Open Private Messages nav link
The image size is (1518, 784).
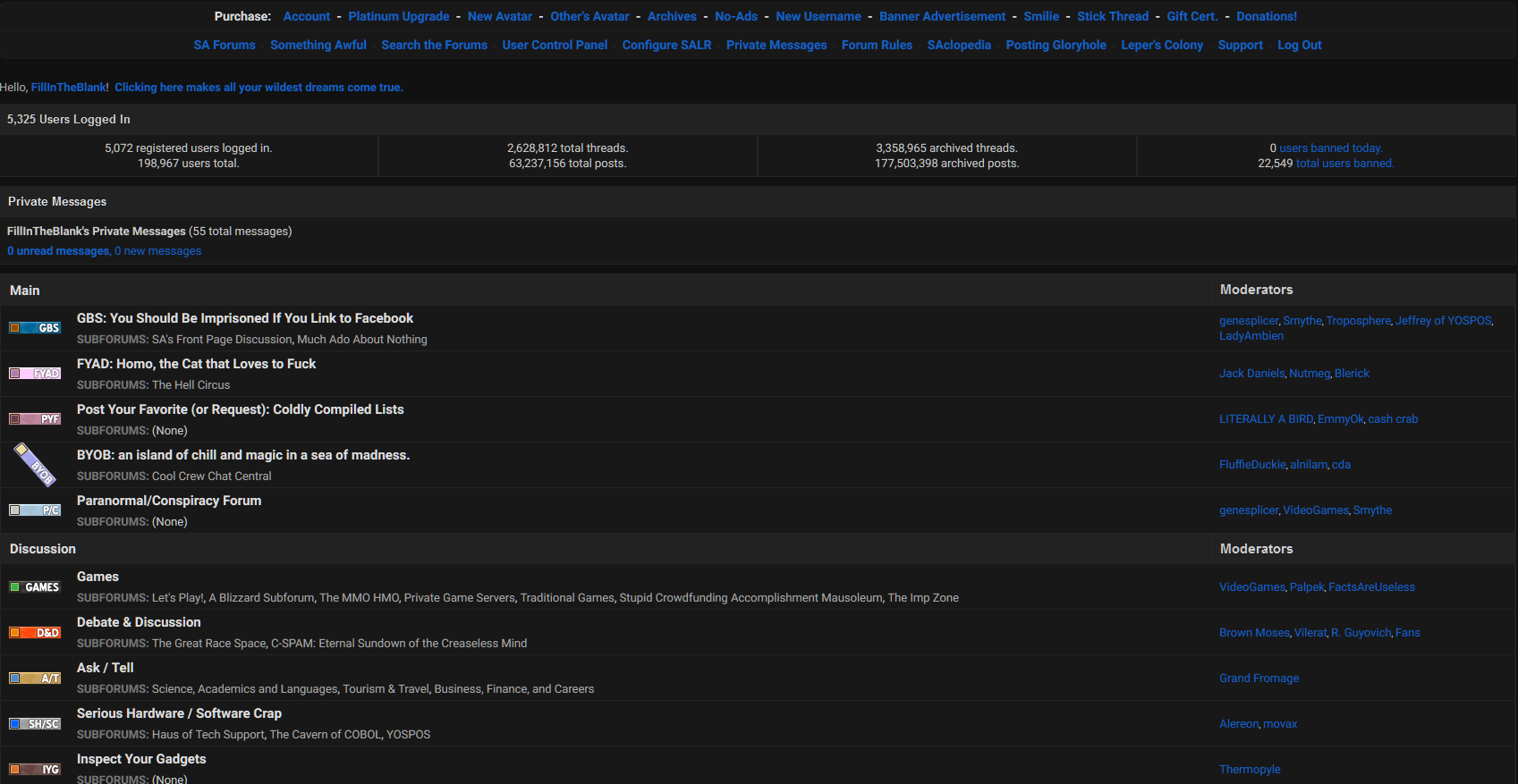click(x=776, y=45)
